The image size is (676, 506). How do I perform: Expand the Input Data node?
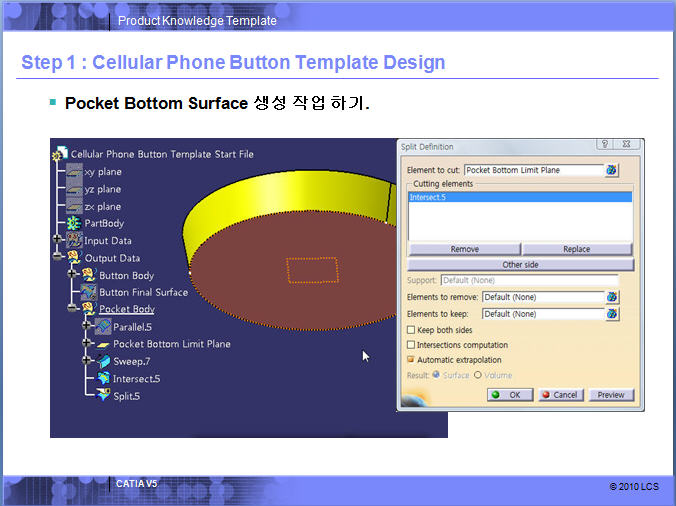tap(59, 241)
